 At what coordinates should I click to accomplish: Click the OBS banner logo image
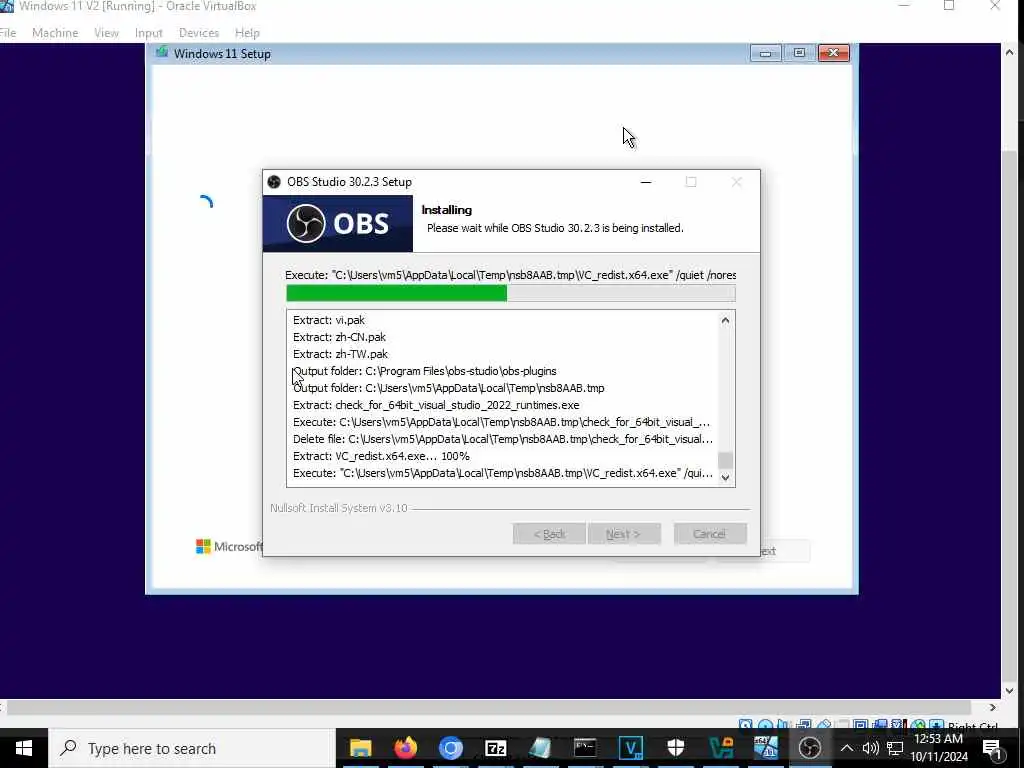tap(338, 223)
